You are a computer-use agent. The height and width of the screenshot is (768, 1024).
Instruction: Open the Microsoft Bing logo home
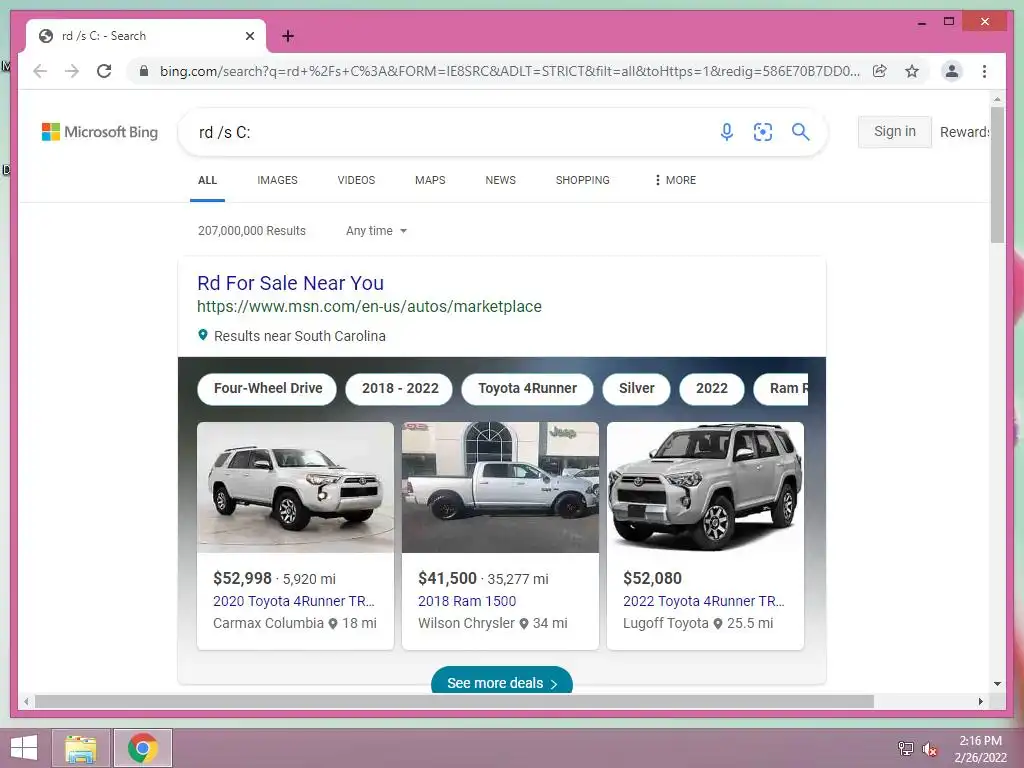click(x=100, y=132)
